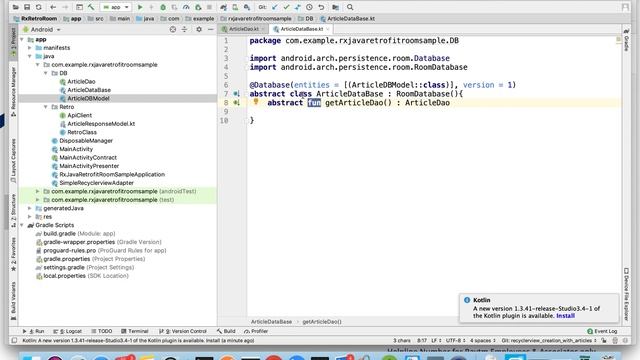Expand the generatedJava folder

[30, 208]
